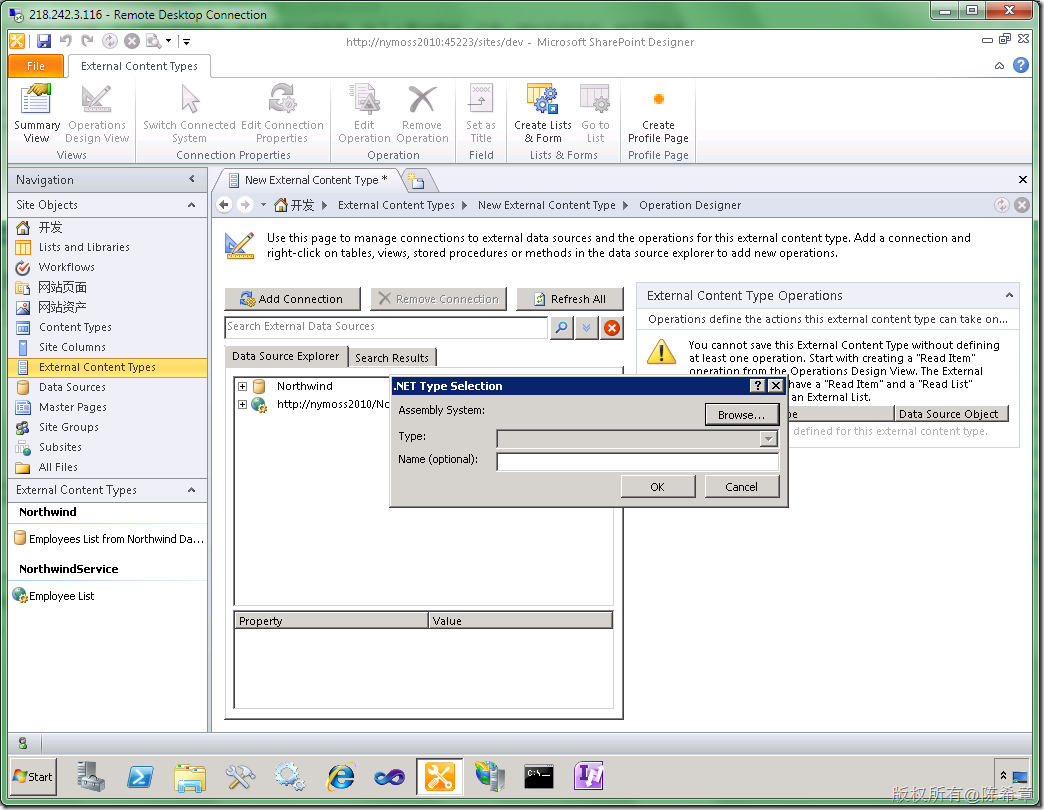Expand the Northwind data source node
The image size is (1044, 810).
click(242, 386)
